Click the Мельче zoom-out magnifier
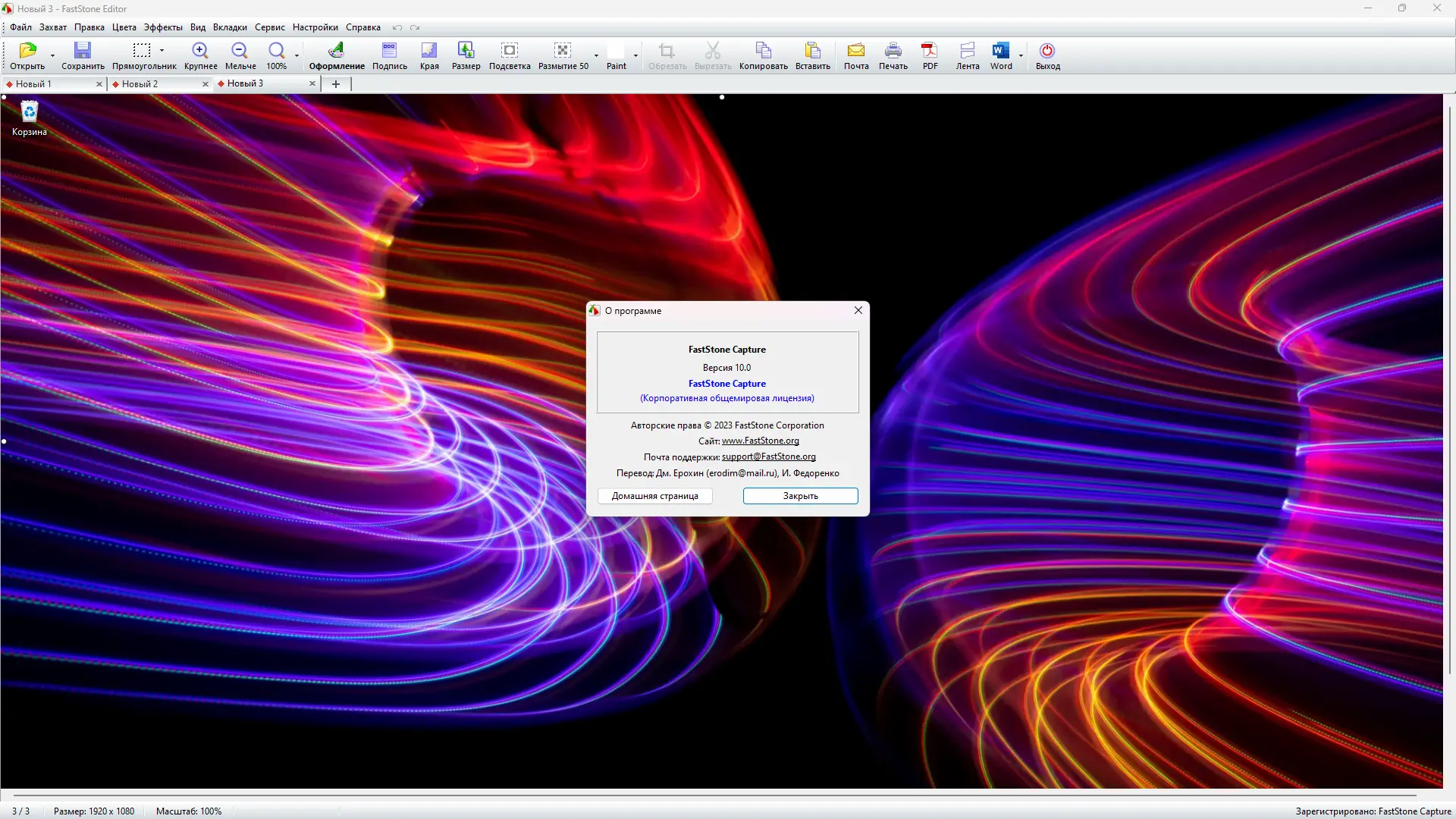This screenshot has width=1456, height=819. click(x=240, y=51)
